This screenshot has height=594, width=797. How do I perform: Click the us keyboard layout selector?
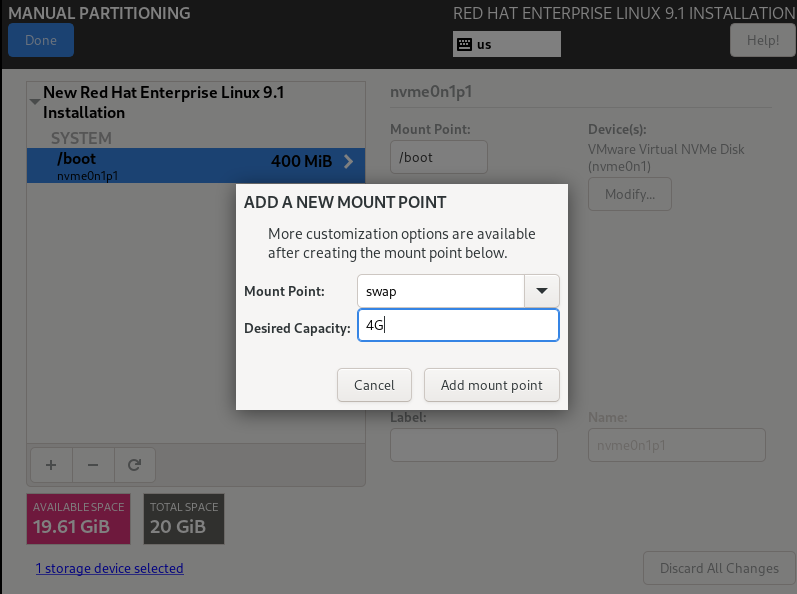pos(507,44)
